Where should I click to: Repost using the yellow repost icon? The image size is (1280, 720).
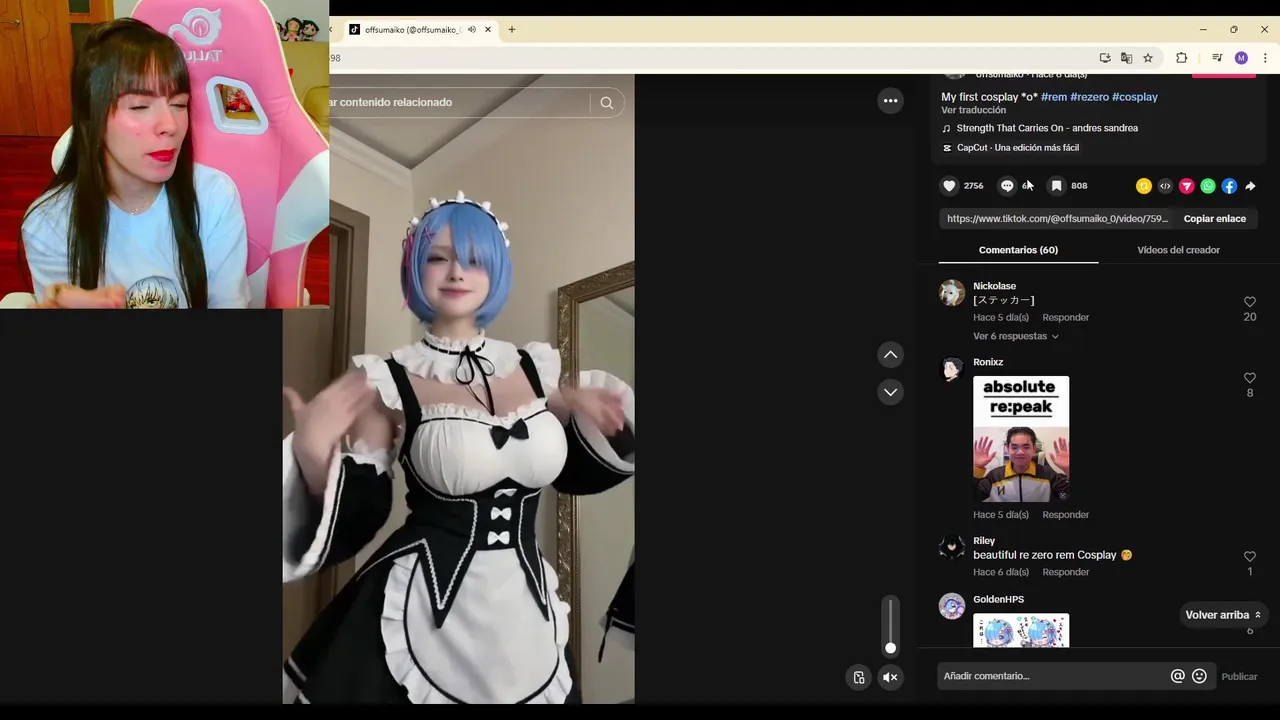tap(1144, 186)
